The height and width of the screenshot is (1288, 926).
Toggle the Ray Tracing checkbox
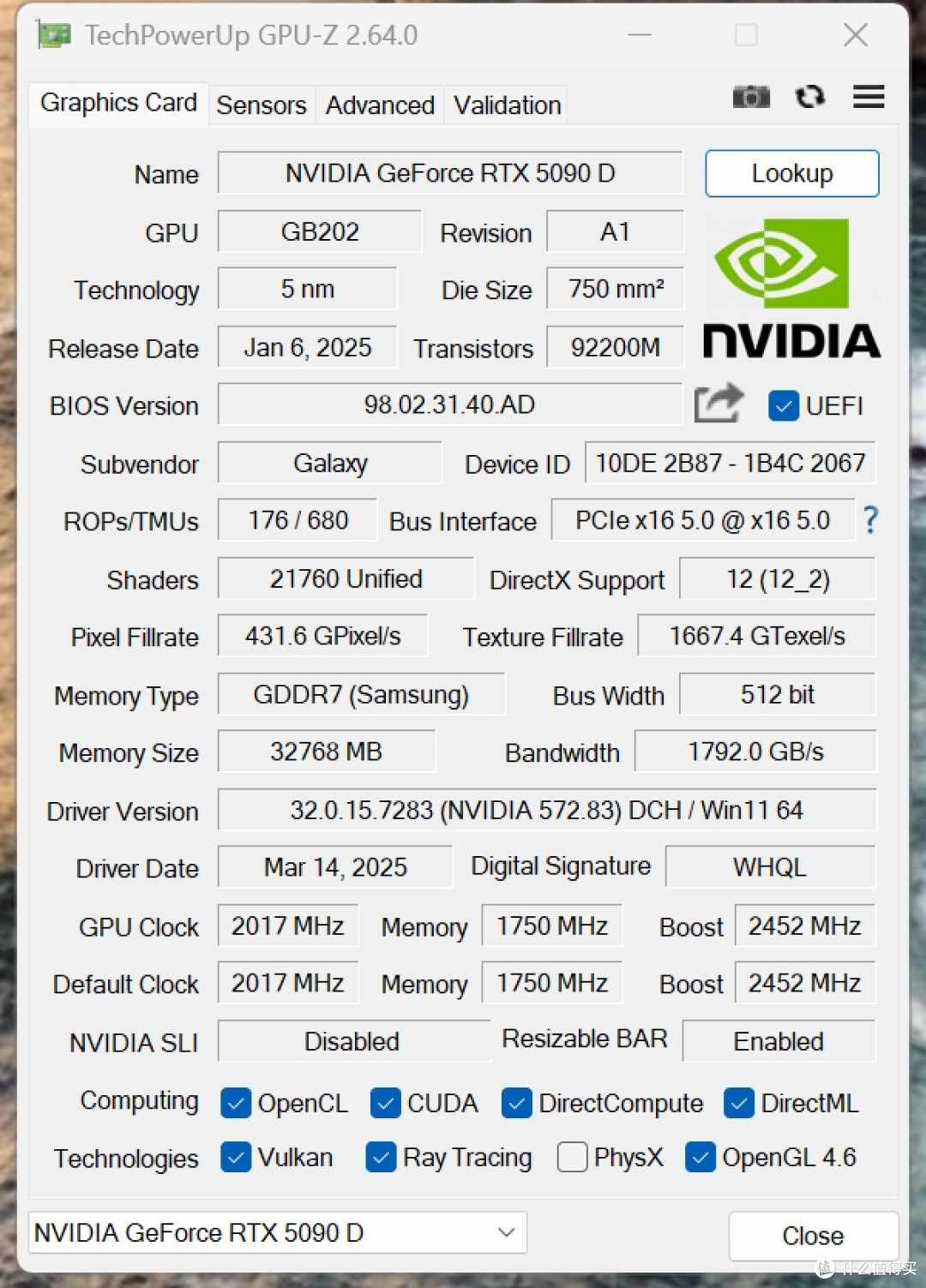tap(381, 1157)
